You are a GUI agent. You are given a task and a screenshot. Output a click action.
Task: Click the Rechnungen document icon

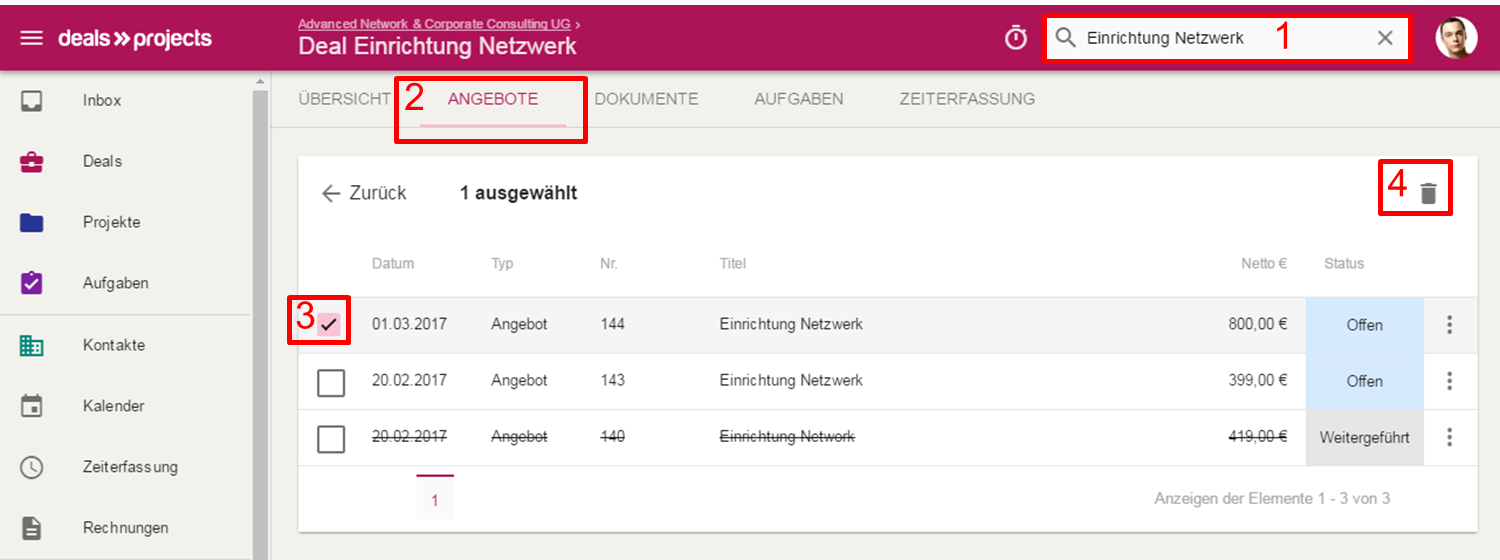[32, 528]
